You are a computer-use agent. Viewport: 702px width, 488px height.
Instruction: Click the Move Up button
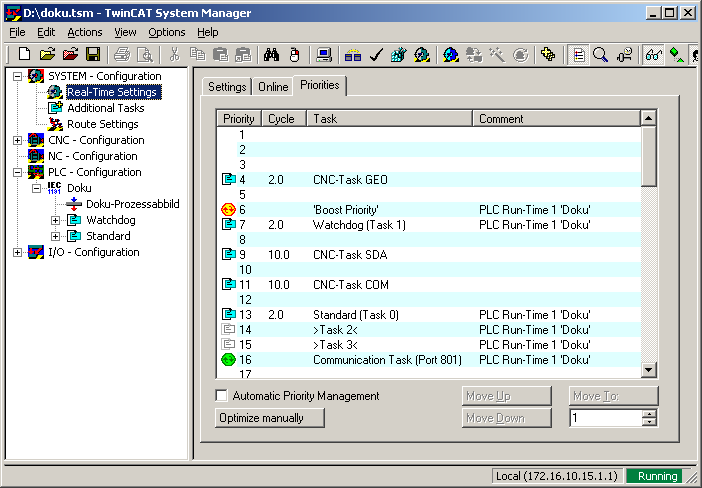click(x=506, y=396)
